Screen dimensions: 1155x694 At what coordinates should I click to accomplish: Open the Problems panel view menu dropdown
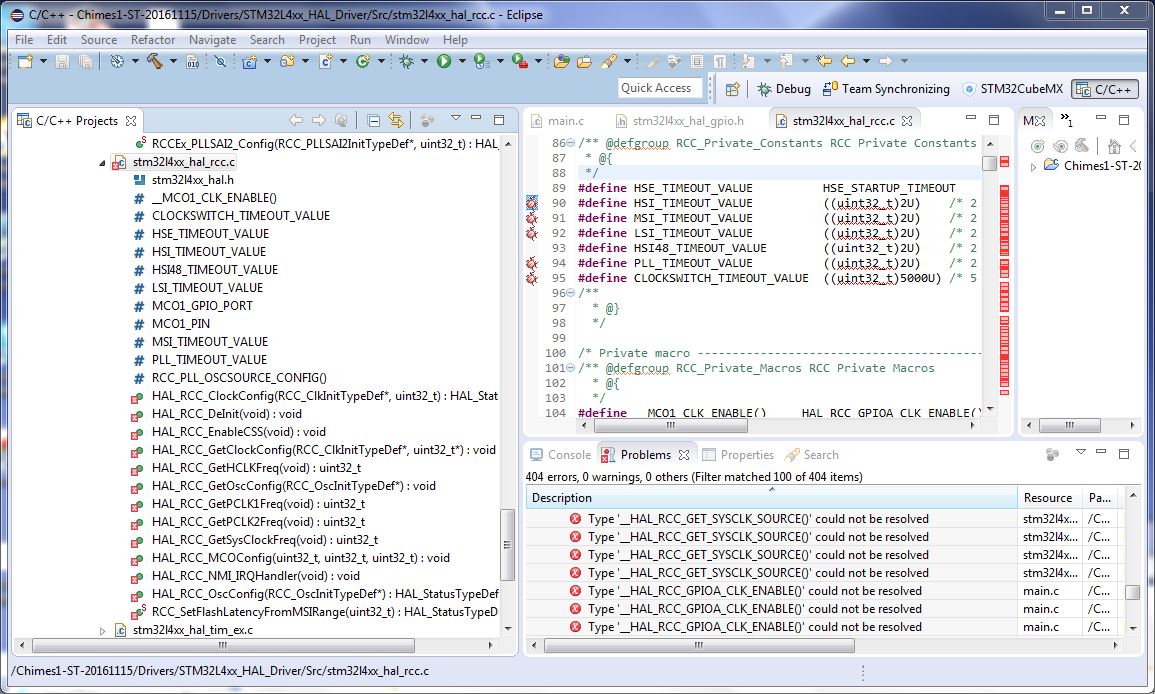(1080, 454)
